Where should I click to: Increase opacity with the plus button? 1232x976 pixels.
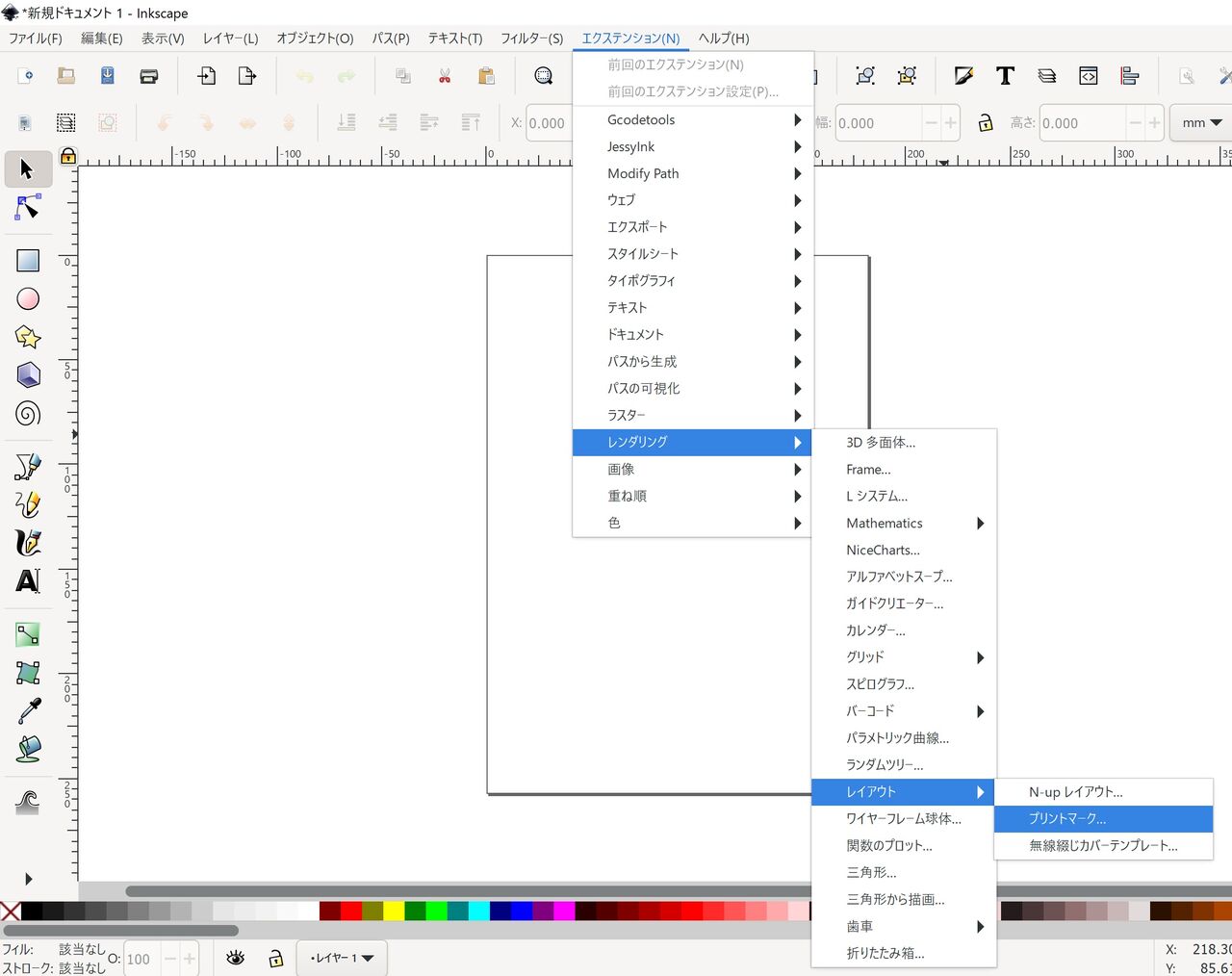[190, 959]
